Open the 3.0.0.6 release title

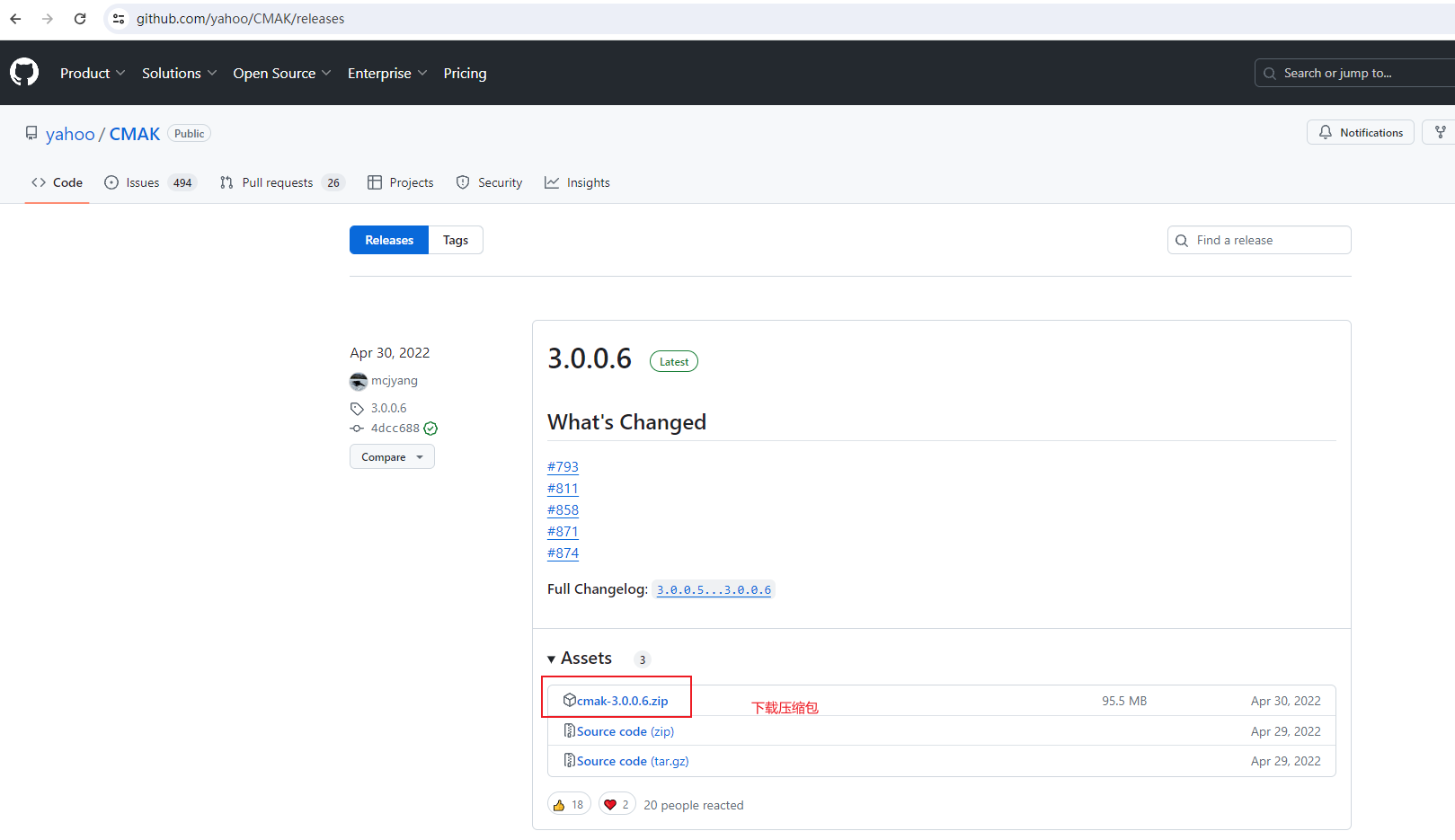tap(590, 358)
